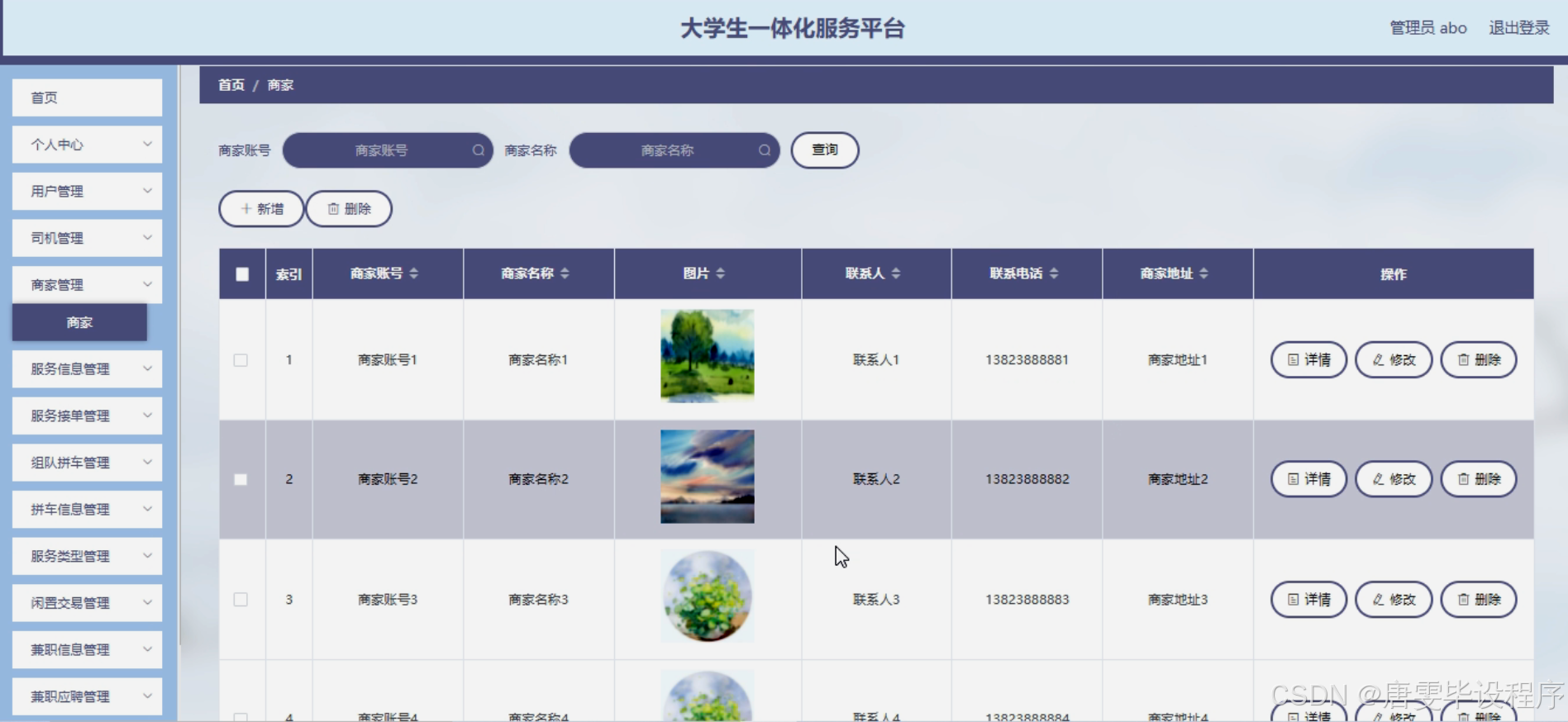Click phone number 13823888883
The image size is (1568, 722).
[x=1027, y=600]
